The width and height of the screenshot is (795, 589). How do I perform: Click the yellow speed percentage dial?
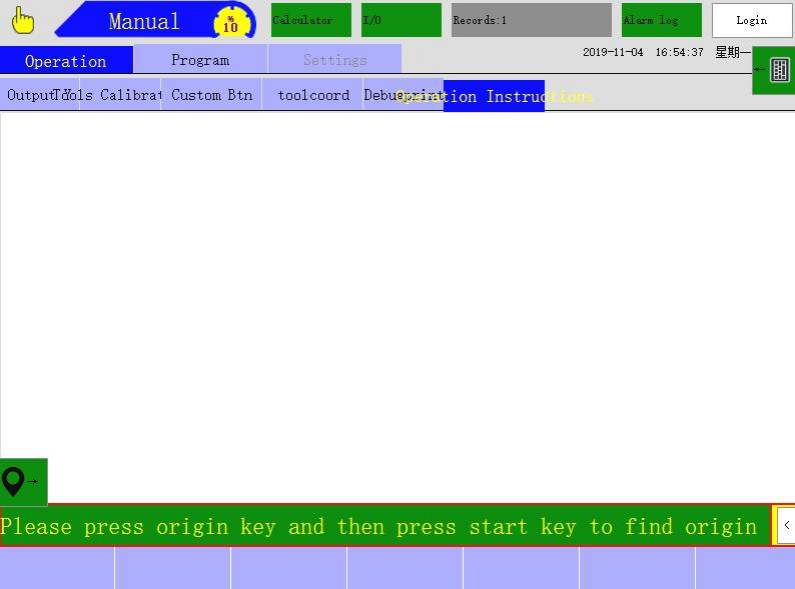coord(230,22)
